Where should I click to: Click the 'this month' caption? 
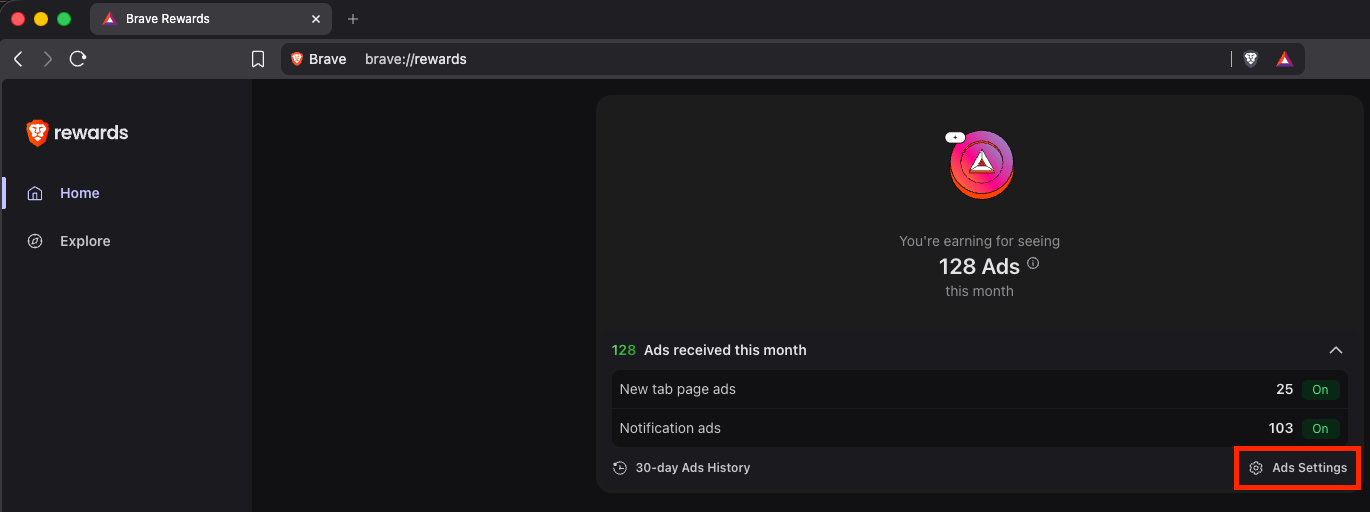point(979,291)
